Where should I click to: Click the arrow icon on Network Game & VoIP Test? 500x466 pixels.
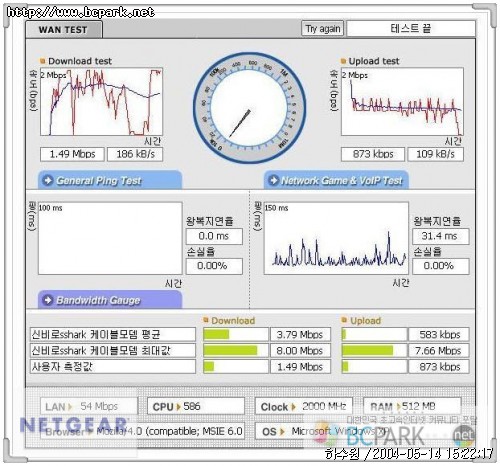274,180
